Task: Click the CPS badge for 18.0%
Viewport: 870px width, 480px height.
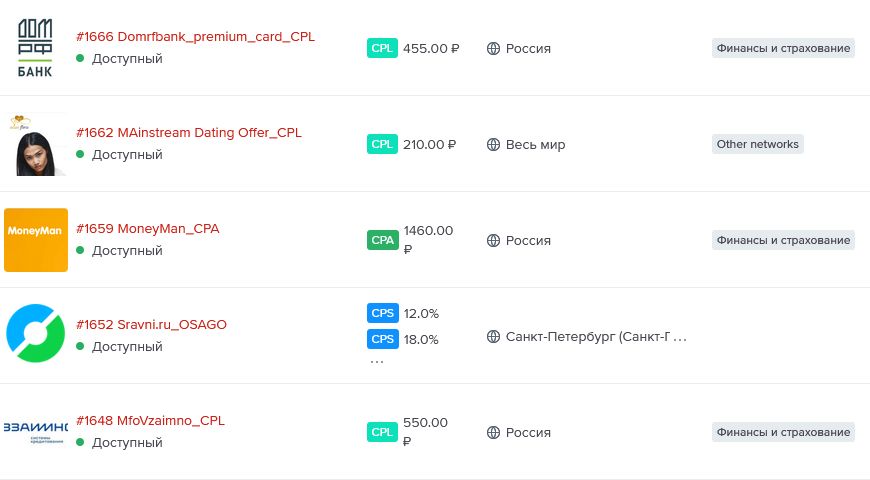Action: [382, 339]
